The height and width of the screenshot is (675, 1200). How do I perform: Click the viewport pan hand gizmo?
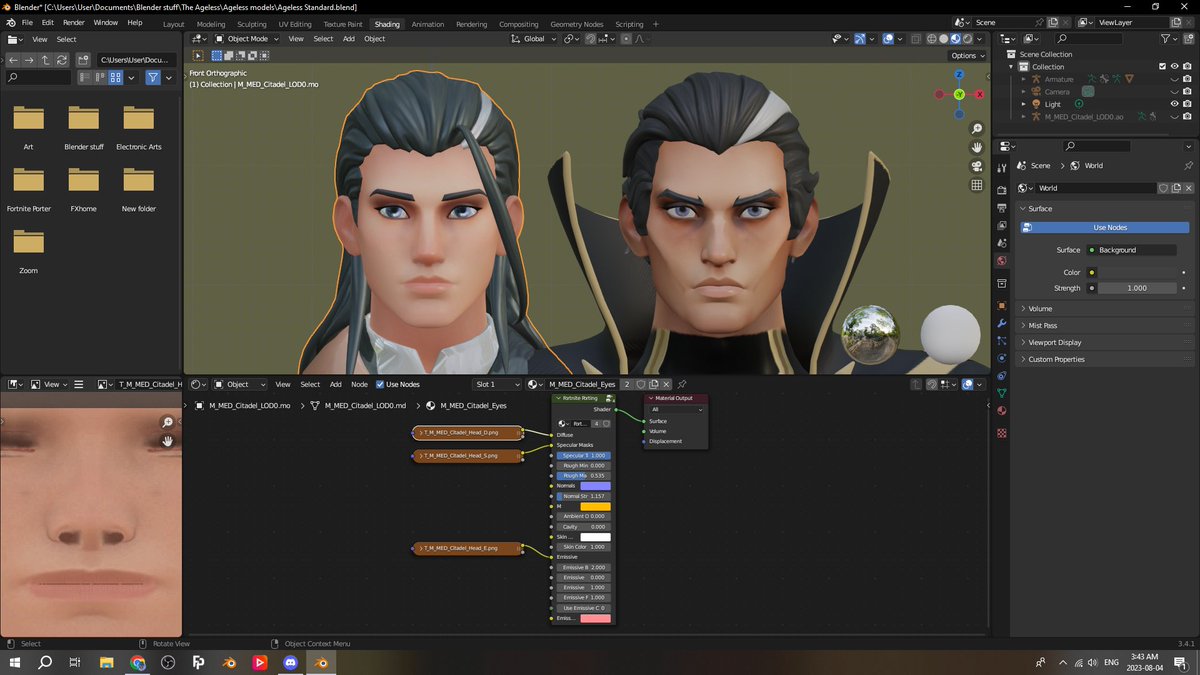point(977,148)
